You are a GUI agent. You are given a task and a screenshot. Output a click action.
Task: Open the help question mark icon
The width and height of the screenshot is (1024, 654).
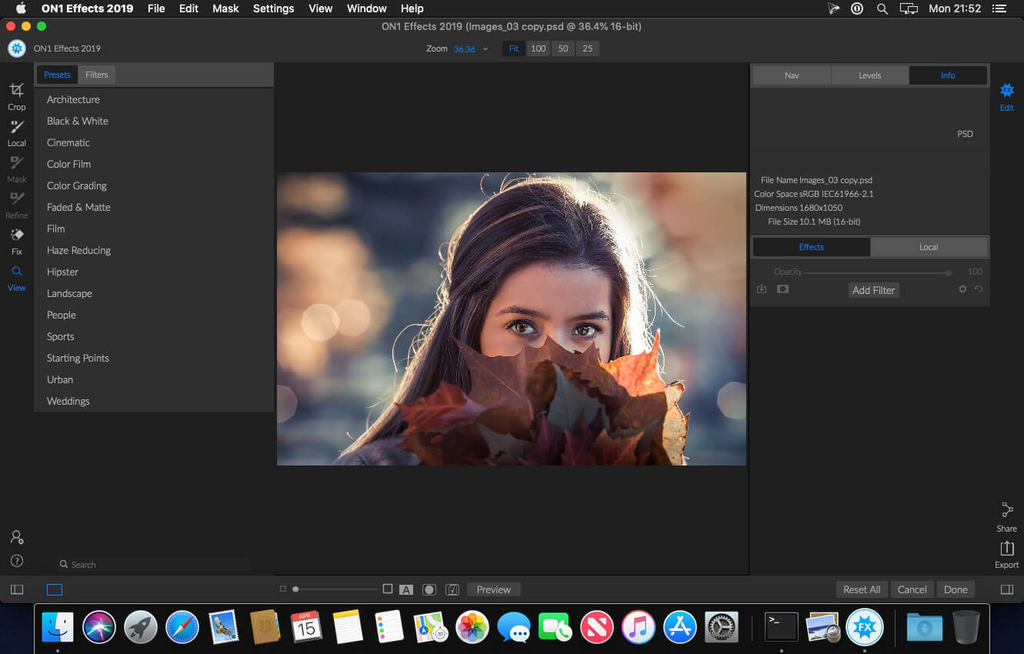coord(16,560)
